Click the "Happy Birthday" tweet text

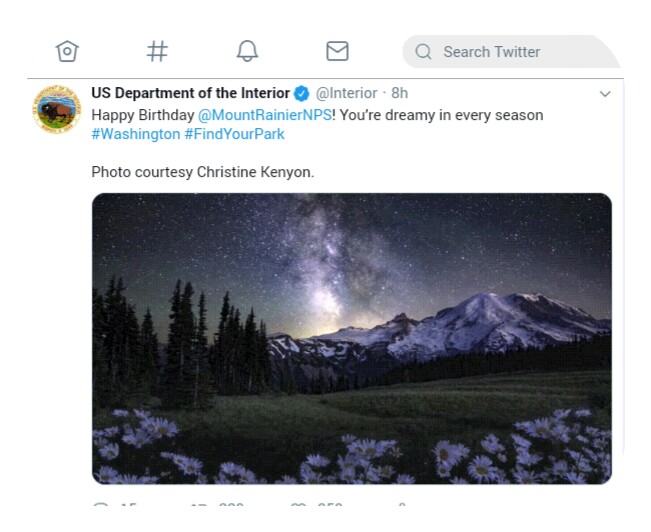point(142,115)
